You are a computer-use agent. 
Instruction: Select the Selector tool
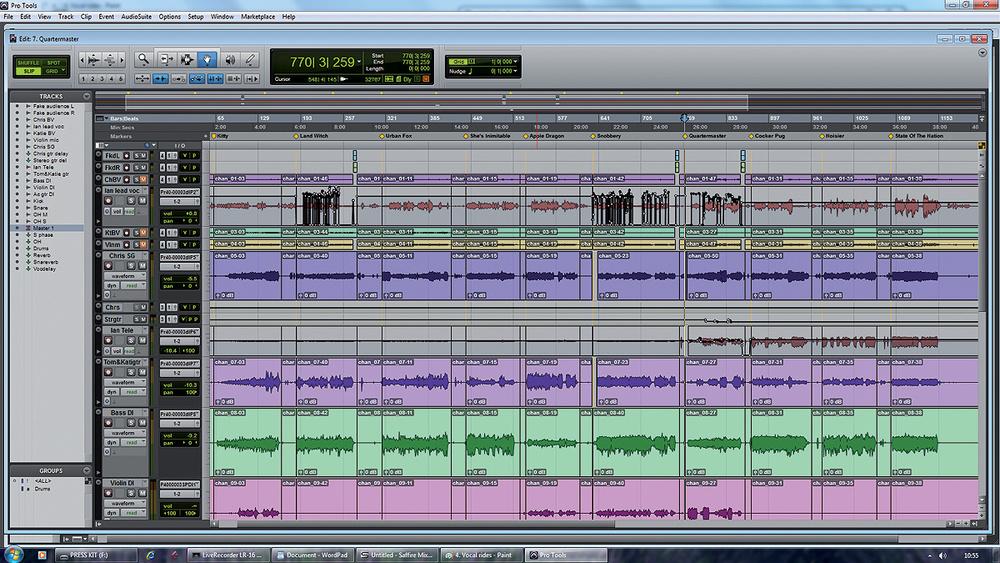pos(187,59)
